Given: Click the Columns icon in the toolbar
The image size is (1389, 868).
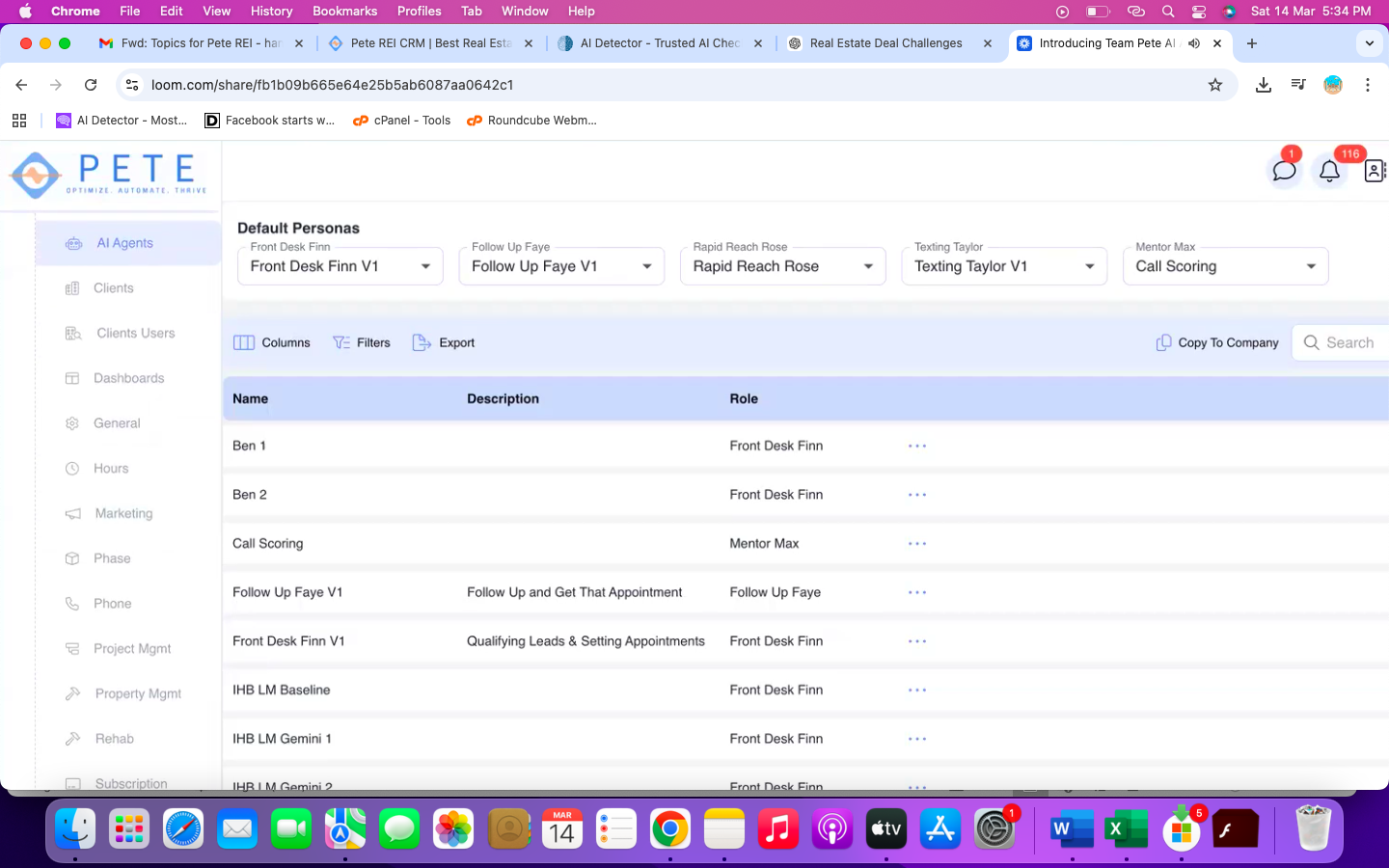Looking at the screenshot, I should coord(244,342).
